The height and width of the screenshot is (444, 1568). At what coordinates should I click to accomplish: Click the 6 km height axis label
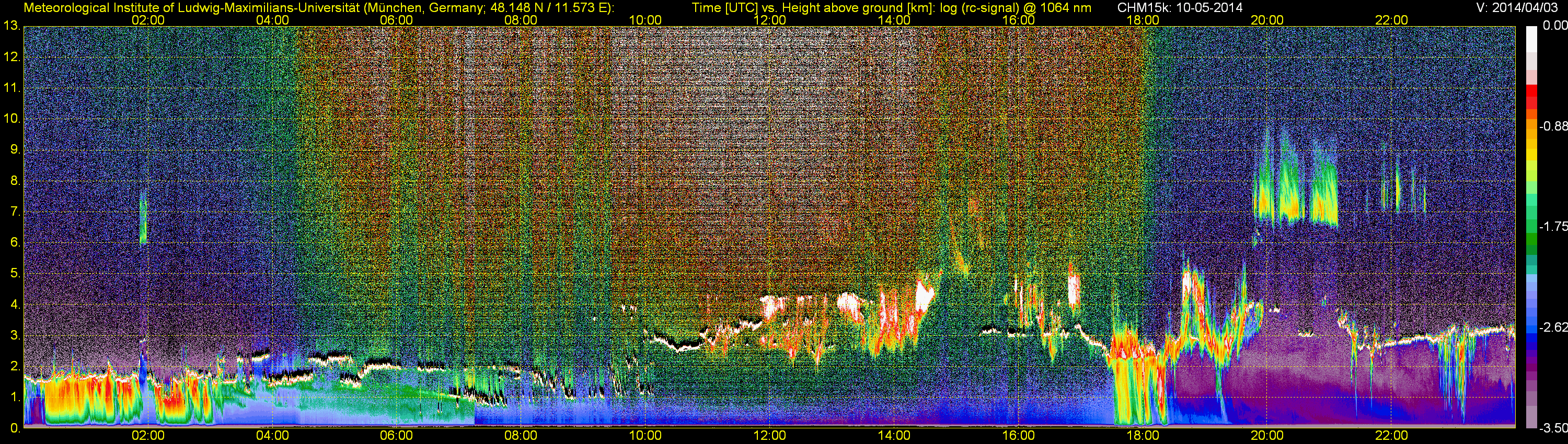[15, 243]
